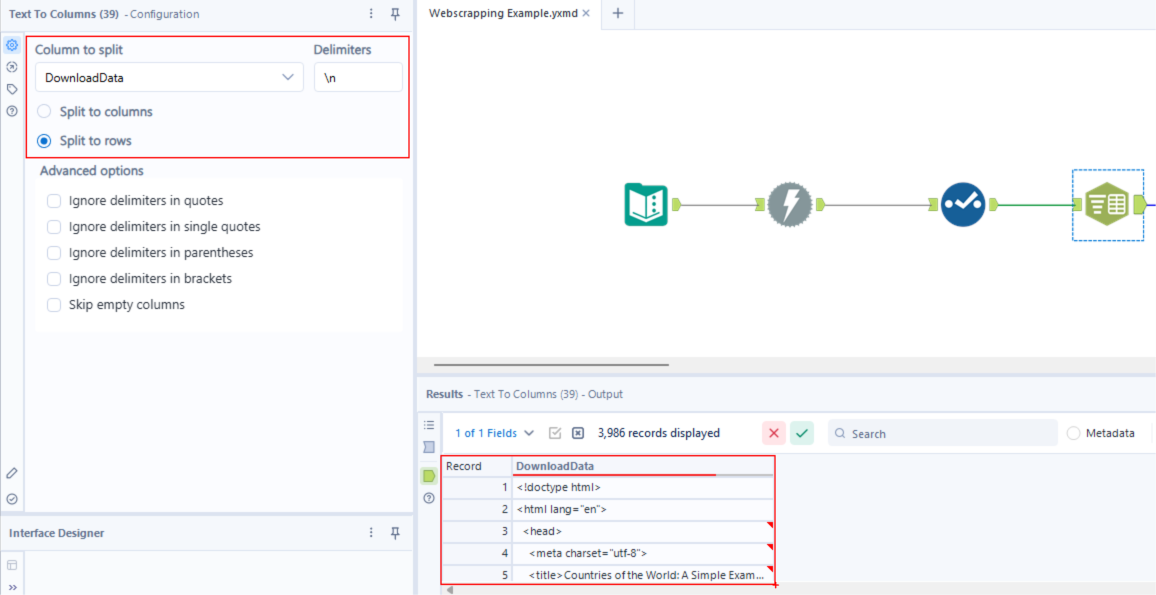The width and height of the screenshot is (1156, 595).
Task: Open Interface Designer kebab options menu
Action: tap(371, 532)
